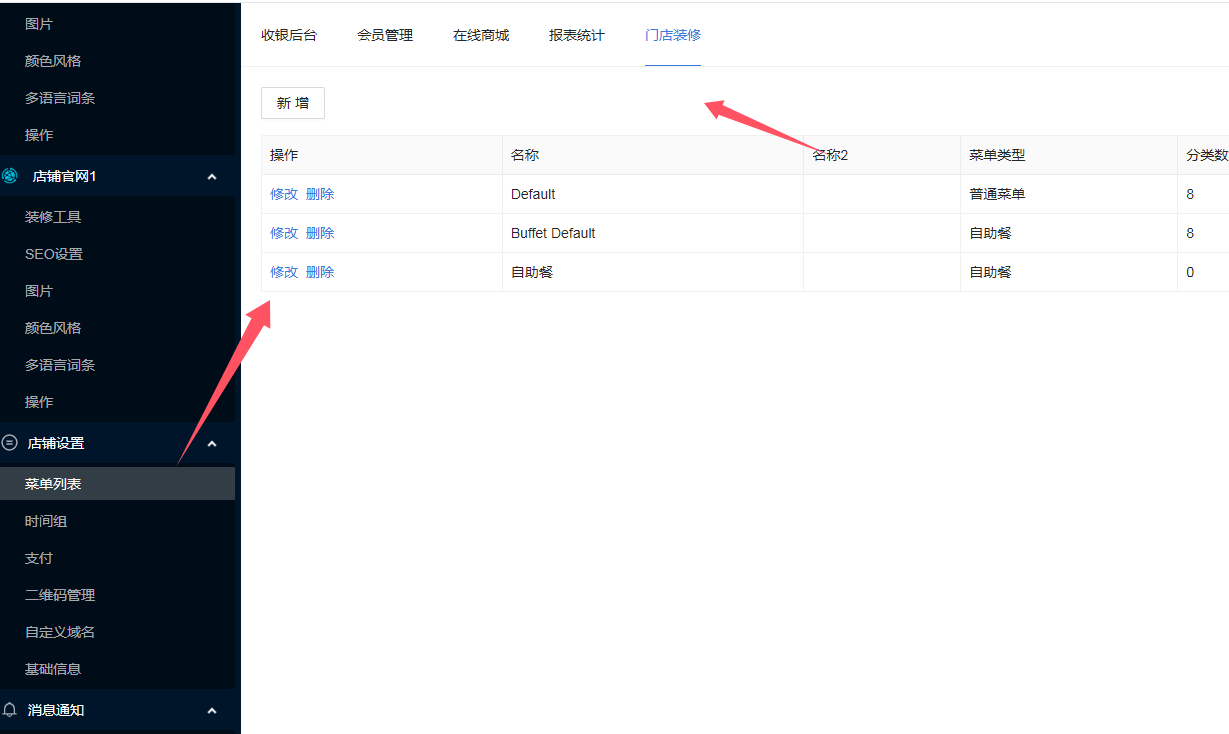Click the 店铺设置 section icon
1229x734 pixels.
coord(10,442)
